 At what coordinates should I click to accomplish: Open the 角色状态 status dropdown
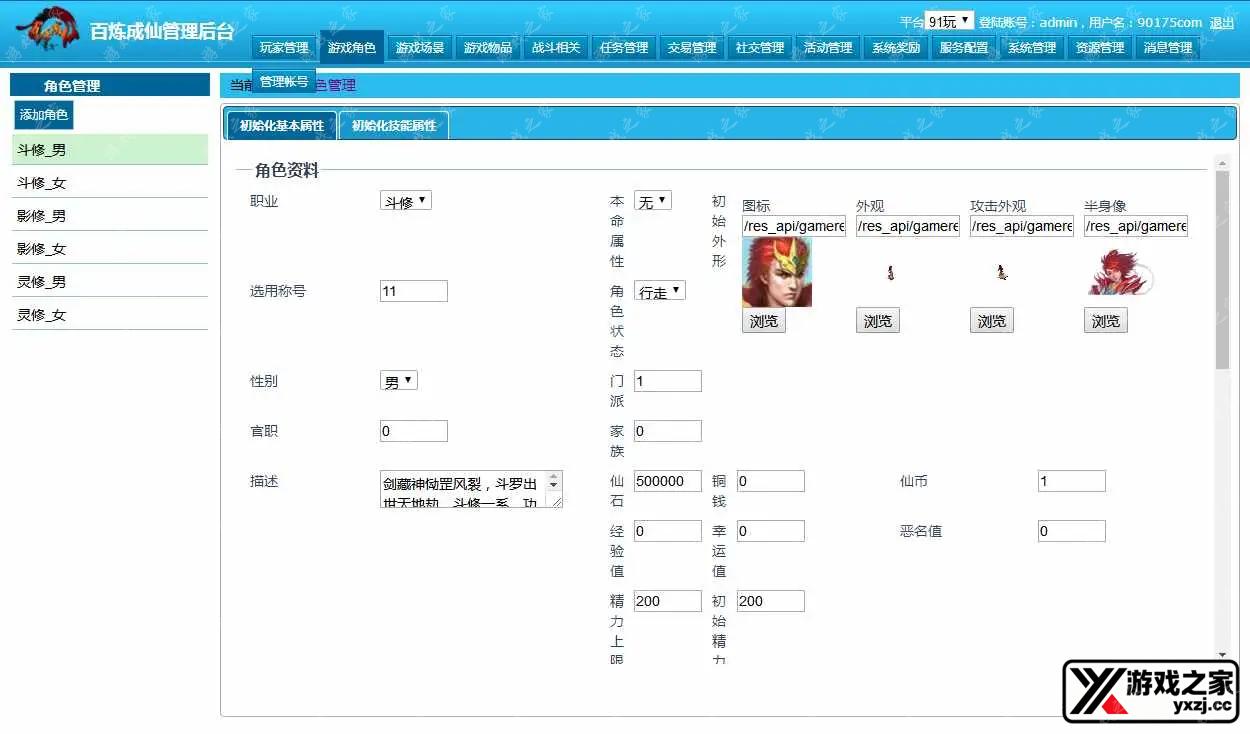coord(659,291)
